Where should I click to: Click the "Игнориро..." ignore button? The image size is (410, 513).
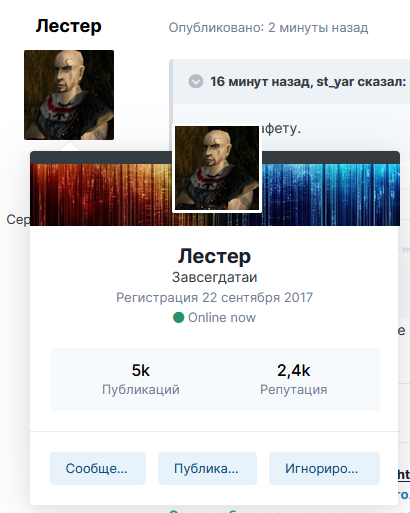[324, 468]
